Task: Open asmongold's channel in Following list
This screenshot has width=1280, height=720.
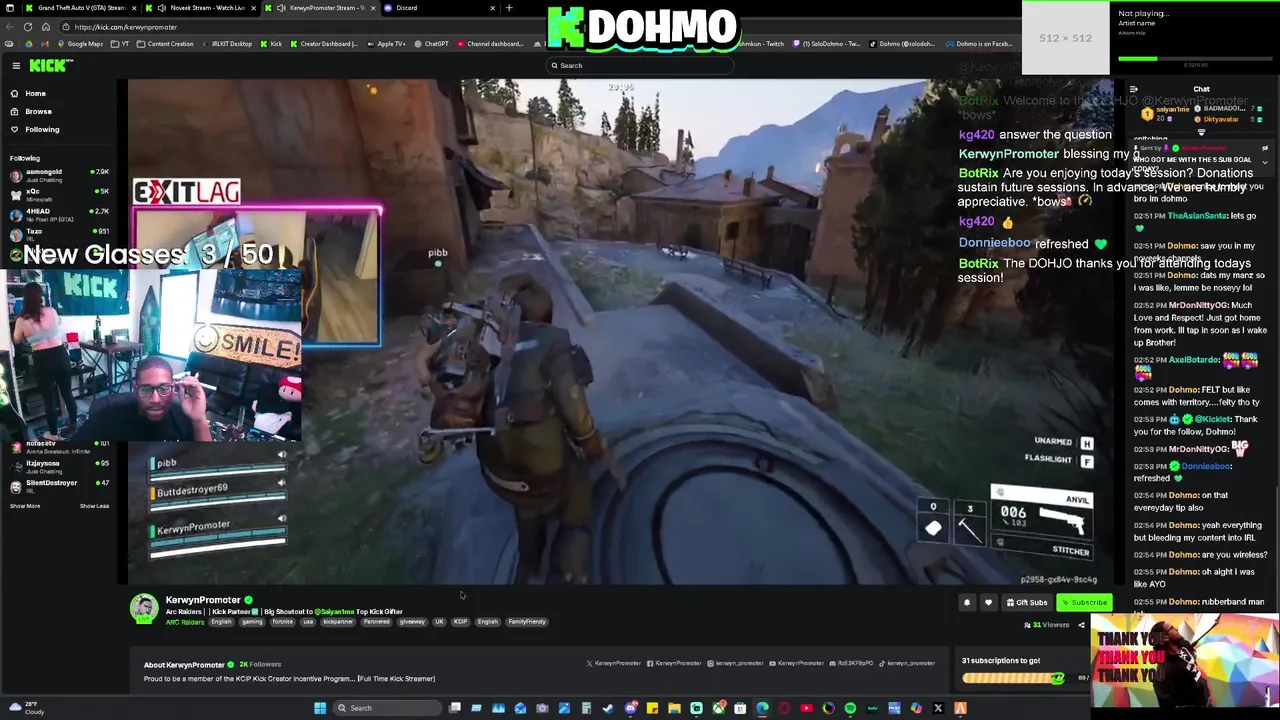Action: coord(60,174)
